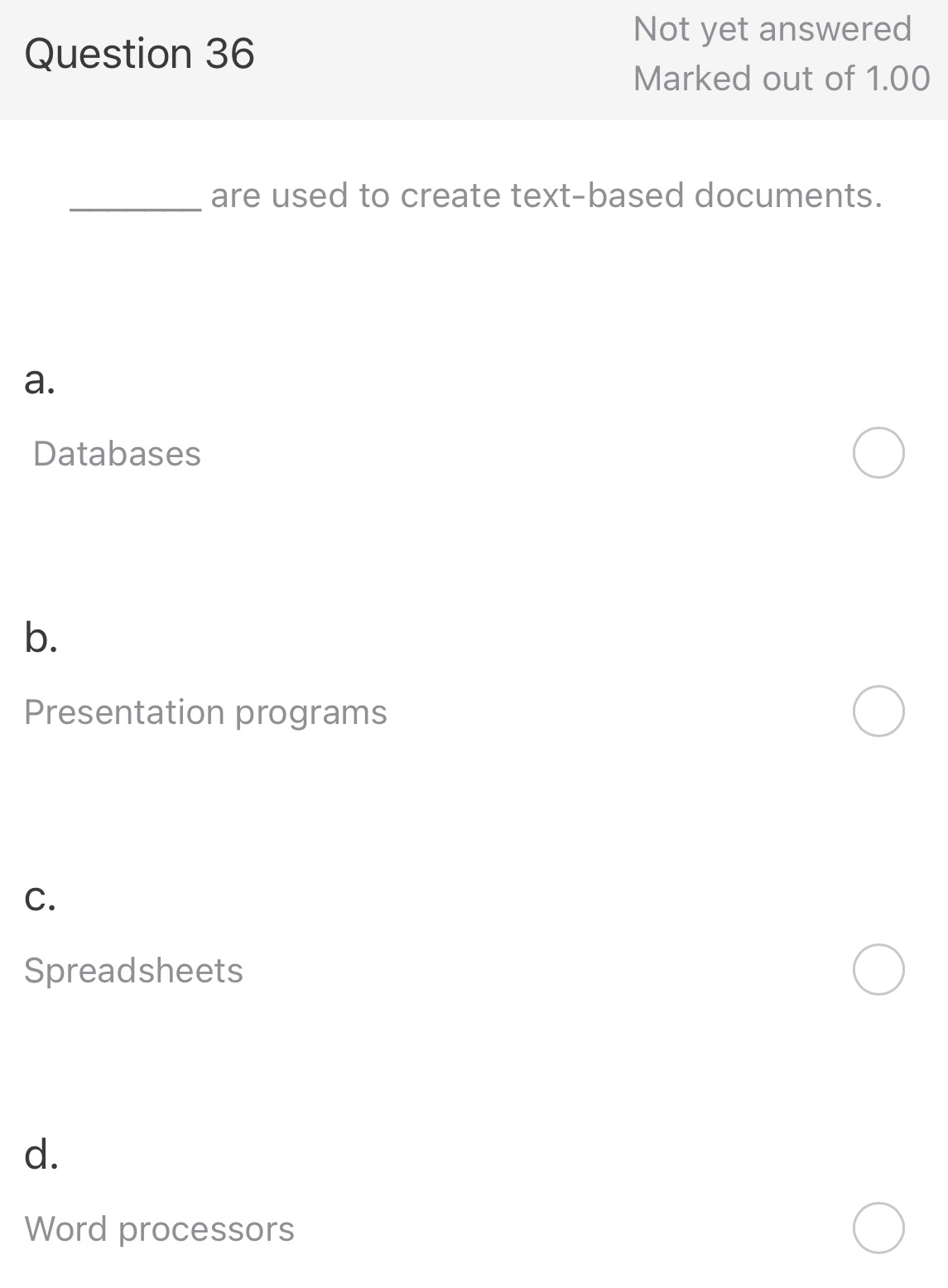This screenshot has width=948, height=1288.
Task: Tap the "Presentation programs" answer label
Action: 205,712
